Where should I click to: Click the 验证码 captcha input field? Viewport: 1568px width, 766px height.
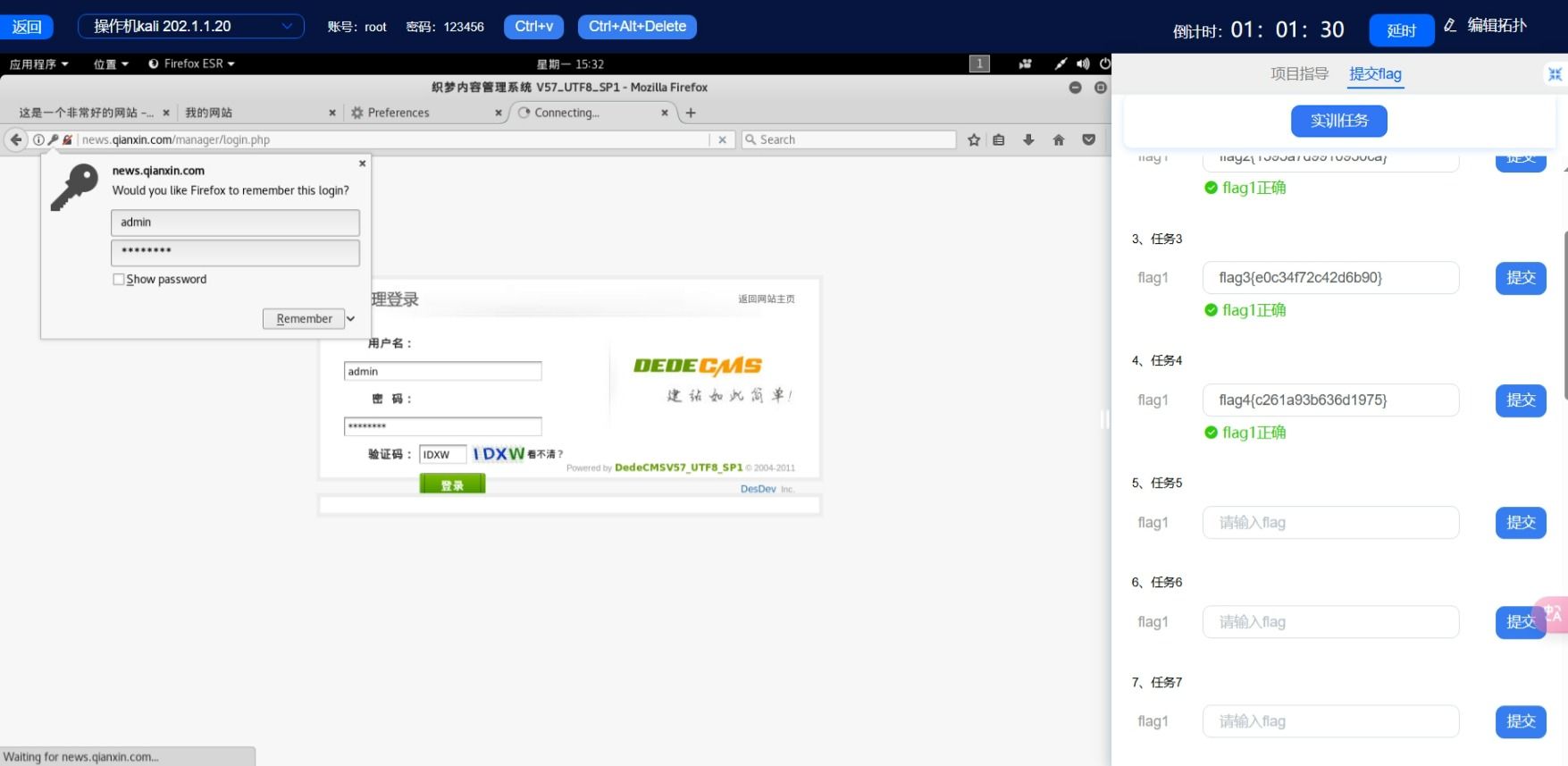pos(442,455)
